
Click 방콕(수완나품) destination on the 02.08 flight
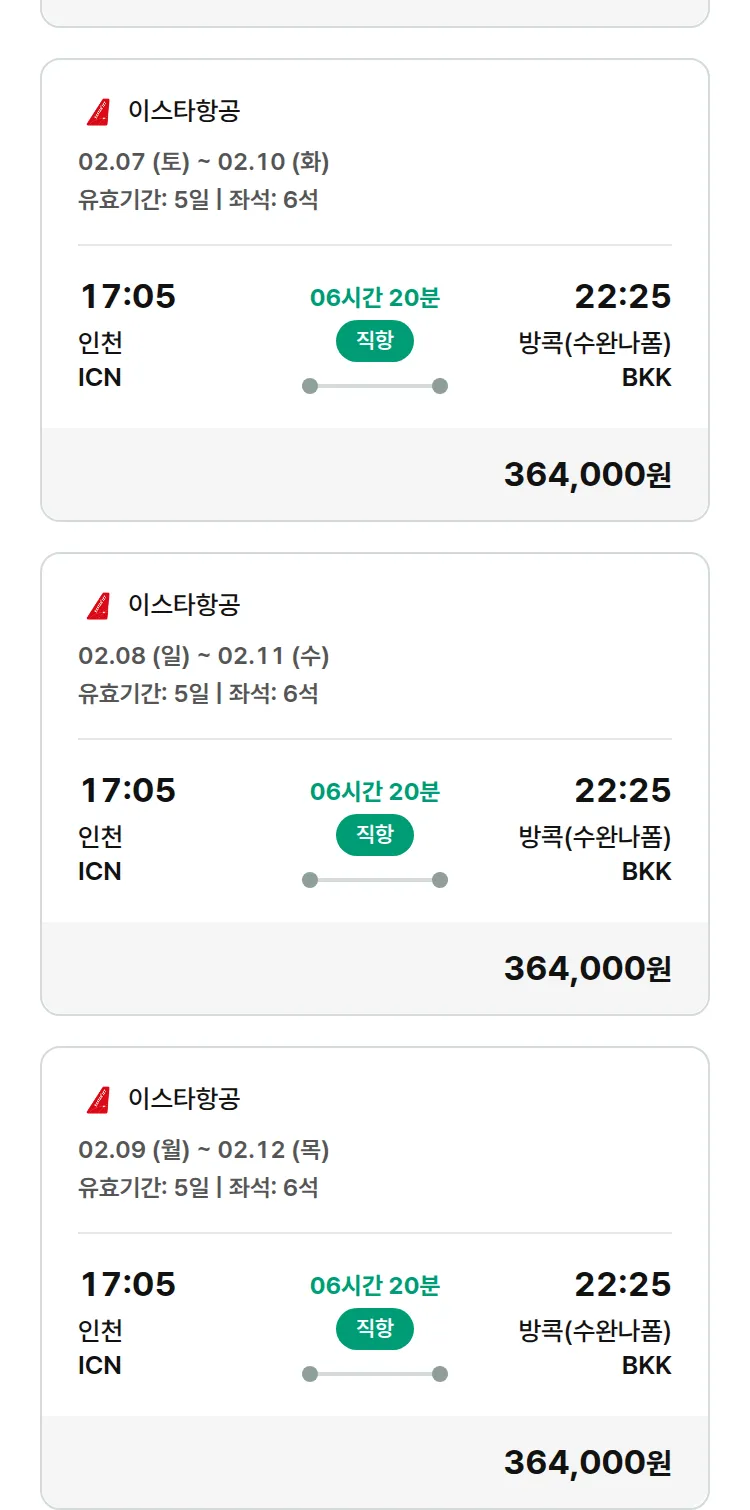(x=594, y=837)
